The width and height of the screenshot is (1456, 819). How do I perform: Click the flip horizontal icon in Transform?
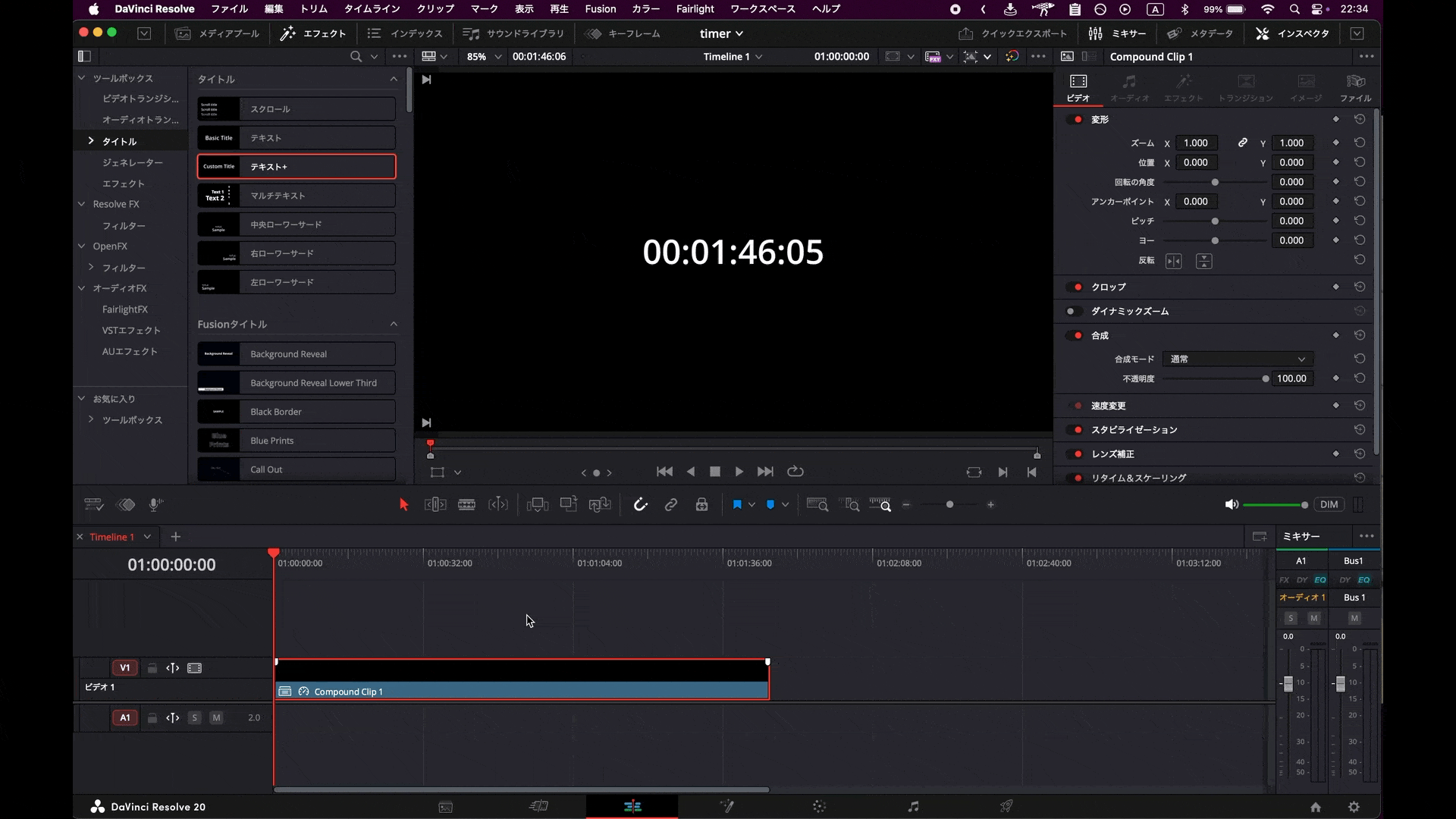point(1173,261)
